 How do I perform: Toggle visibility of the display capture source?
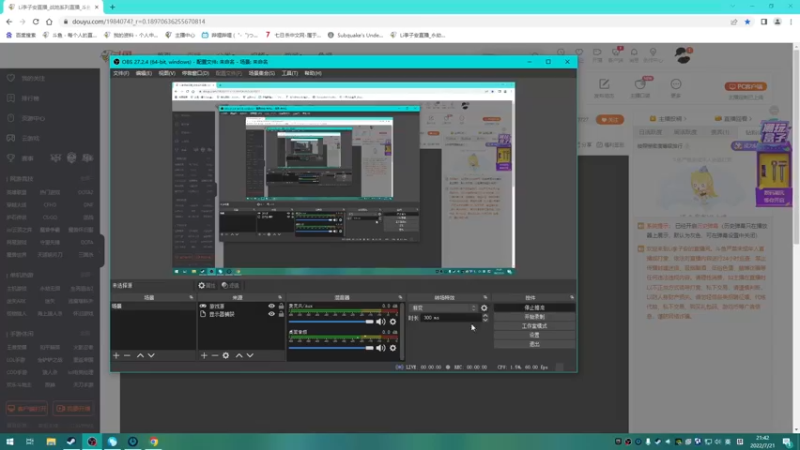pos(271,314)
